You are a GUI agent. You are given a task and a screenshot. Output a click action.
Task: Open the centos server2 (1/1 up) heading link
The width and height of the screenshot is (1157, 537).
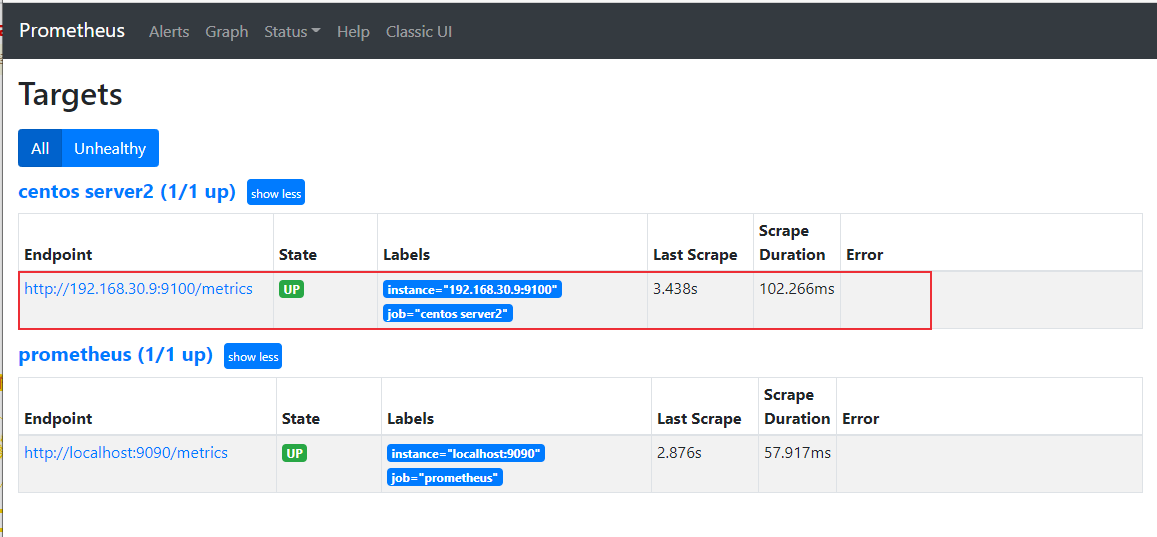coord(127,192)
